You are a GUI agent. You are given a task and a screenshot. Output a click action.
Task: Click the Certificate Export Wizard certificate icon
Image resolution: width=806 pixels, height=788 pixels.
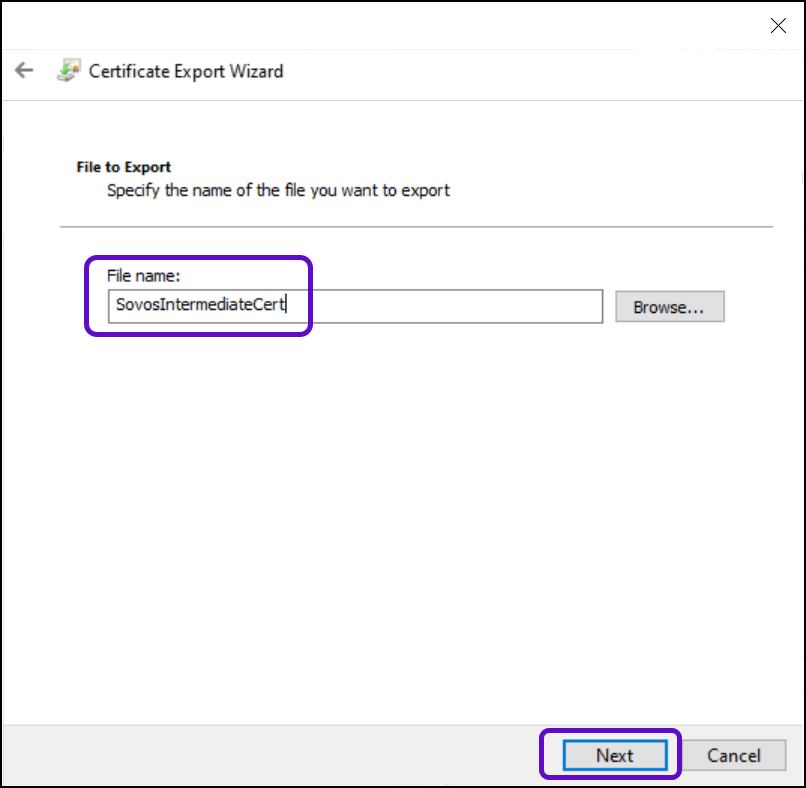[x=68, y=71]
